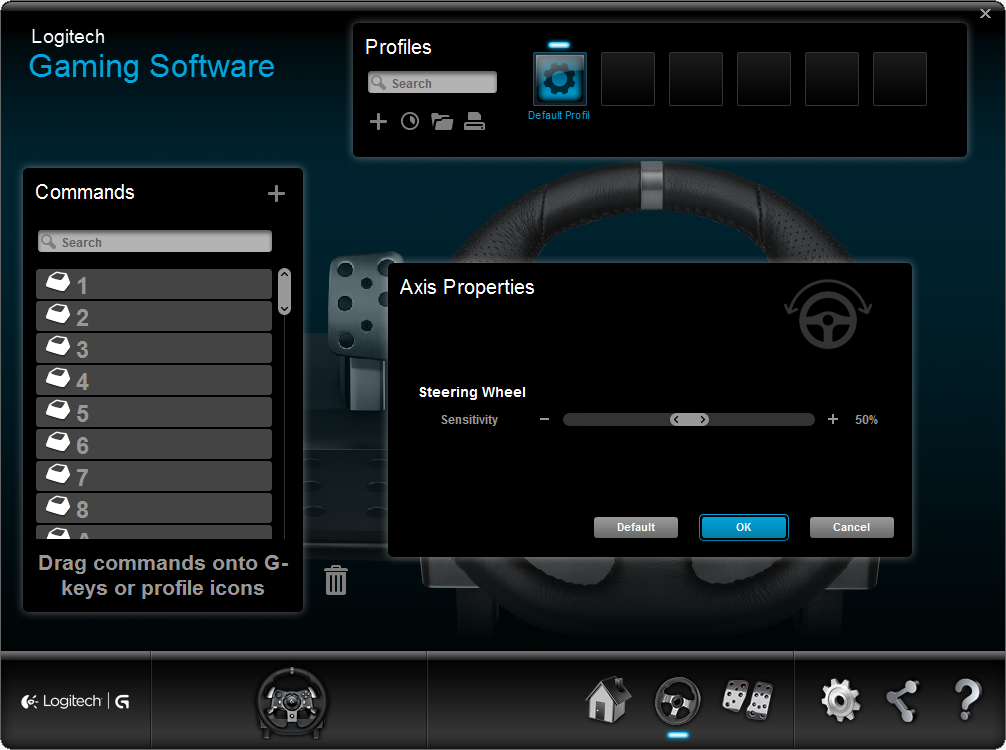Select command 2 in the Commands list
The width and height of the screenshot is (1006, 750).
click(154, 316)
